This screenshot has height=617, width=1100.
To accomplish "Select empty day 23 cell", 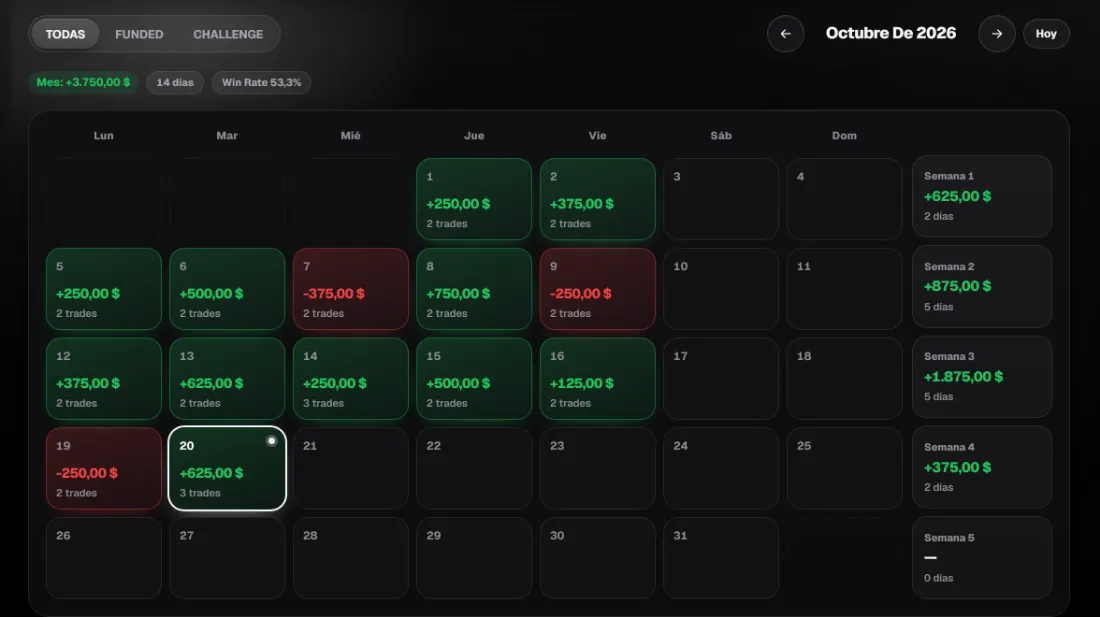I will [x=597, y=468].
